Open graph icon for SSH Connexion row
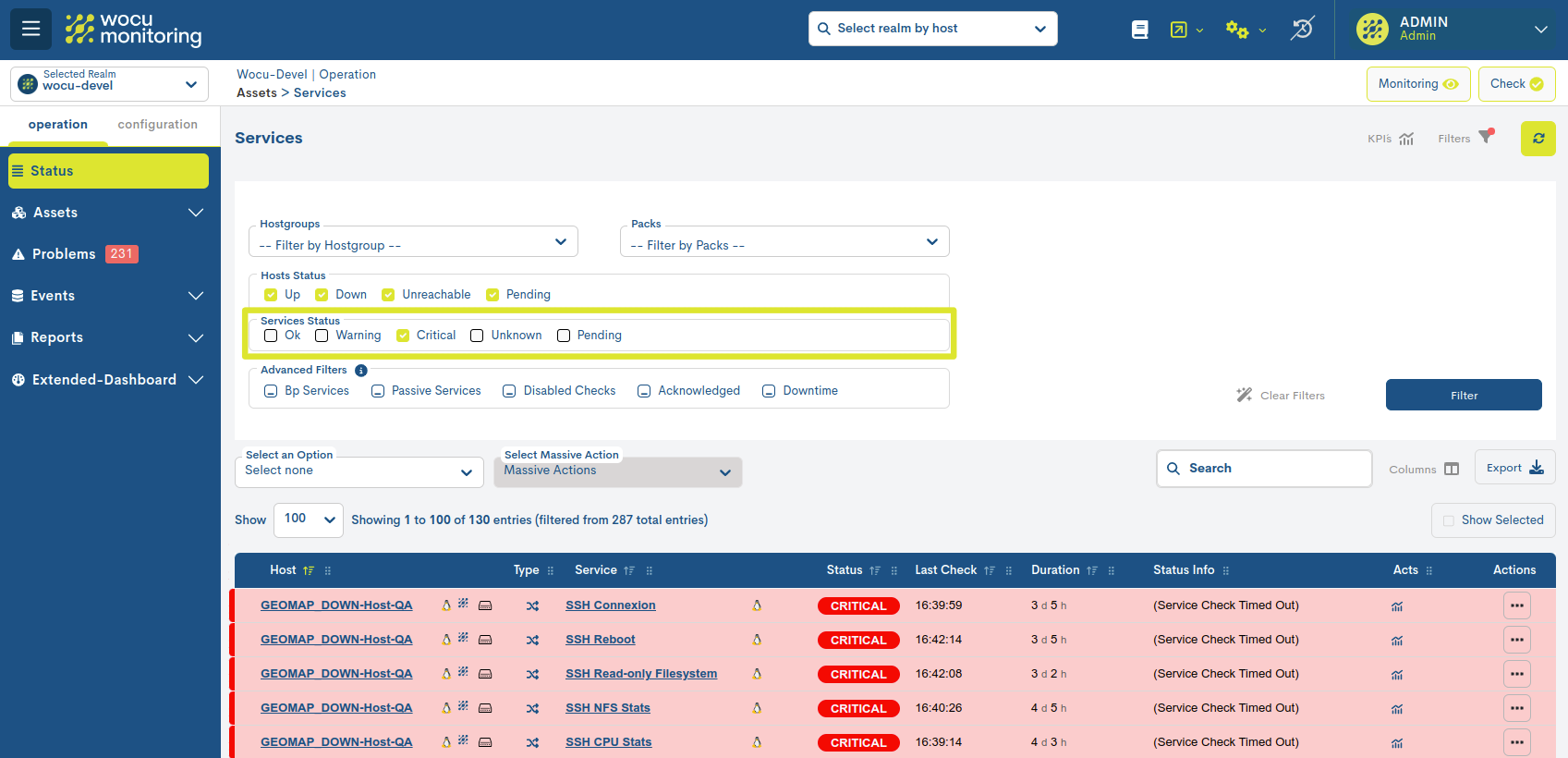Screen dimensions: 1568x758 pos(1397,606)
